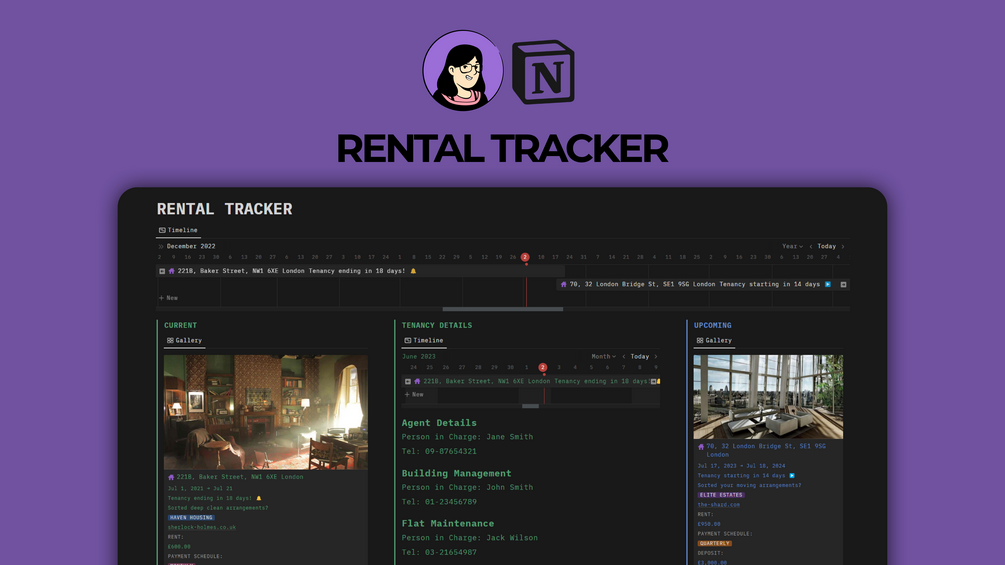Go to next period in main timeline

point(843,247)
